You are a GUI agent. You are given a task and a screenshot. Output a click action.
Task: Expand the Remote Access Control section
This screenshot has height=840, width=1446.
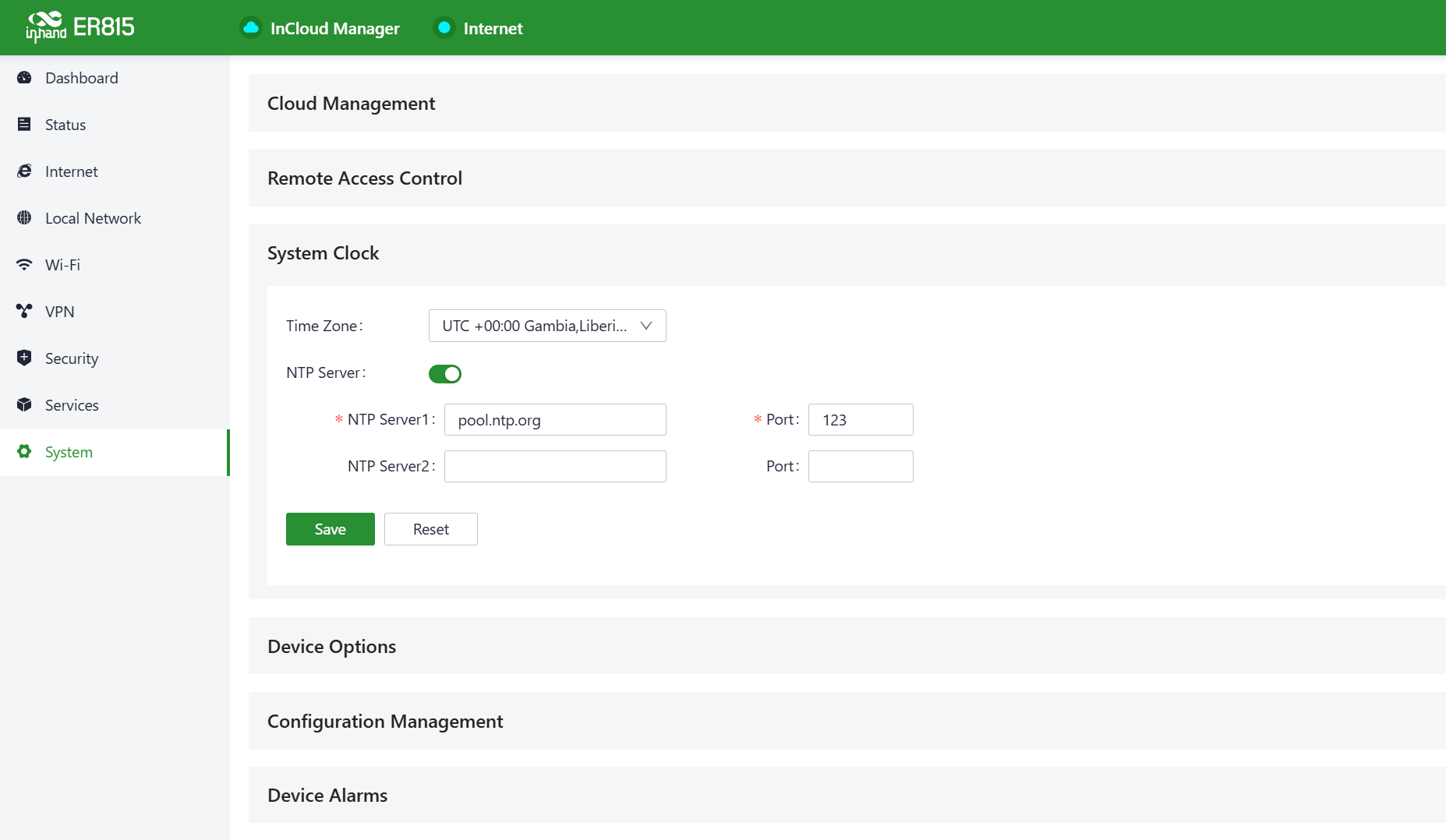(364, 178)
